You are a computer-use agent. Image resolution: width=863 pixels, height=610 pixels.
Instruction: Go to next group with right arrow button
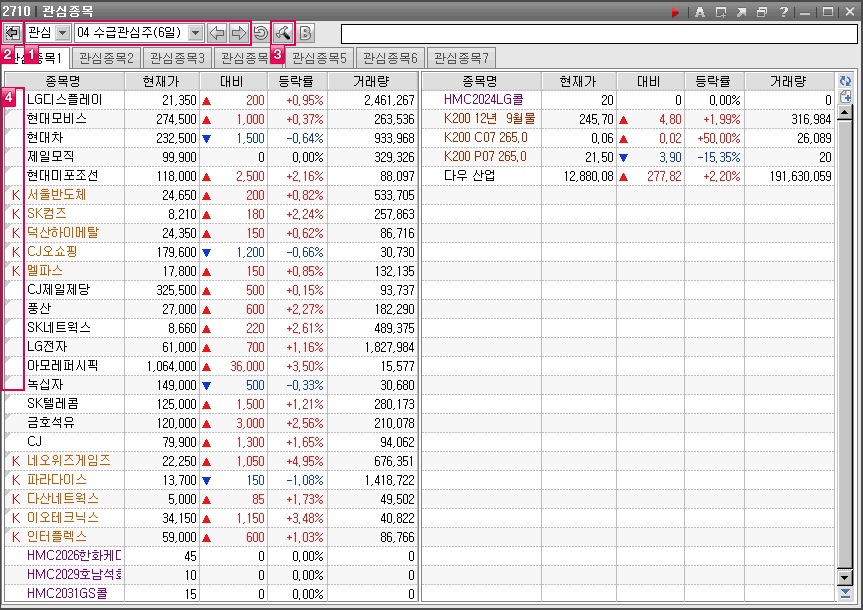tap(238, 33)
